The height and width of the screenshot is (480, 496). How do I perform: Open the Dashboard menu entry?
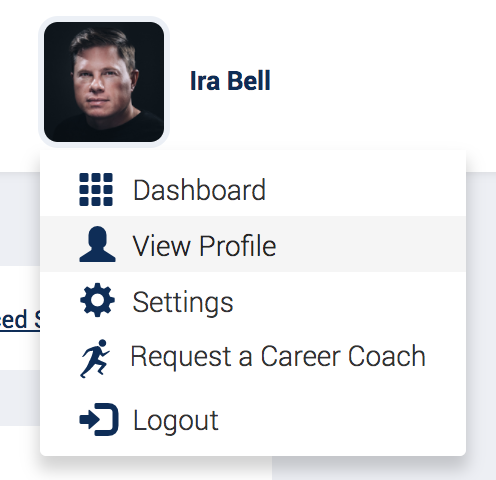(253, 189)
